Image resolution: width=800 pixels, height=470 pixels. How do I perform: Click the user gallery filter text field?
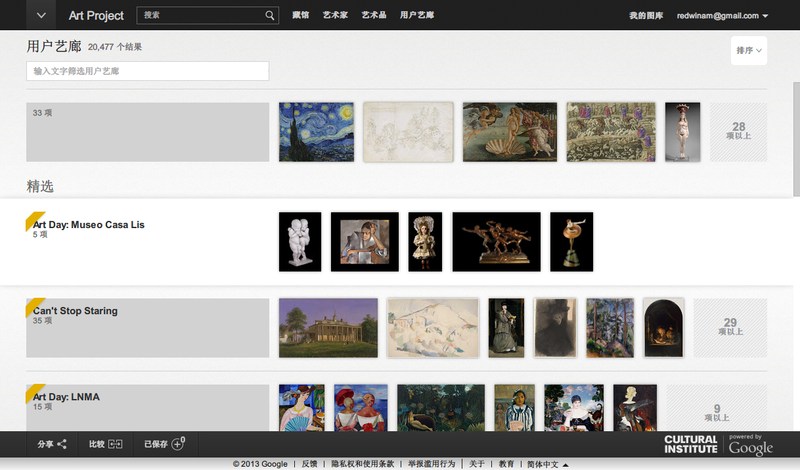pos(147,71)
